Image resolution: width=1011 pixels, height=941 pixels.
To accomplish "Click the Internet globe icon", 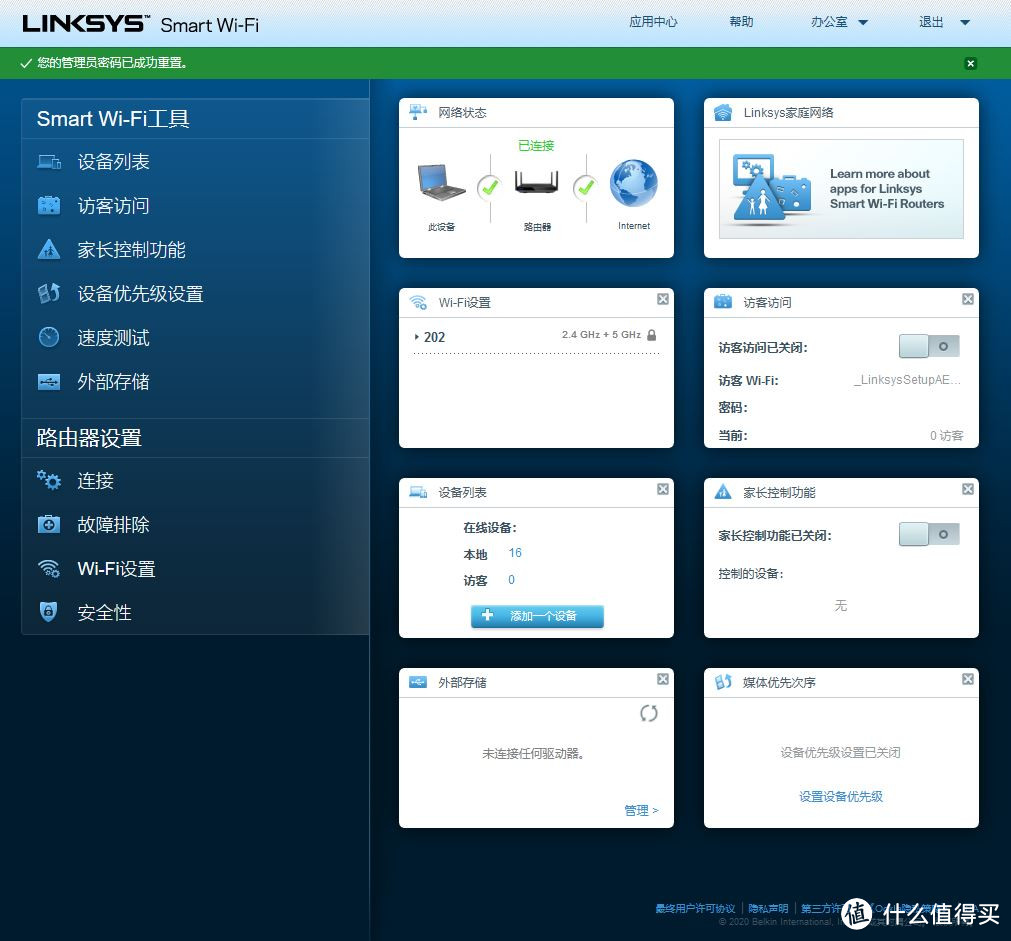I will (x=634, y=183).
